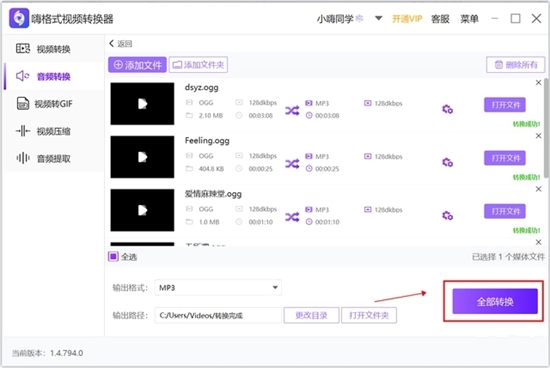Image resolution: width=550 pixels, height=368 pixels.
Task: Click the 开通VIP link
Action: coord(407,19)
